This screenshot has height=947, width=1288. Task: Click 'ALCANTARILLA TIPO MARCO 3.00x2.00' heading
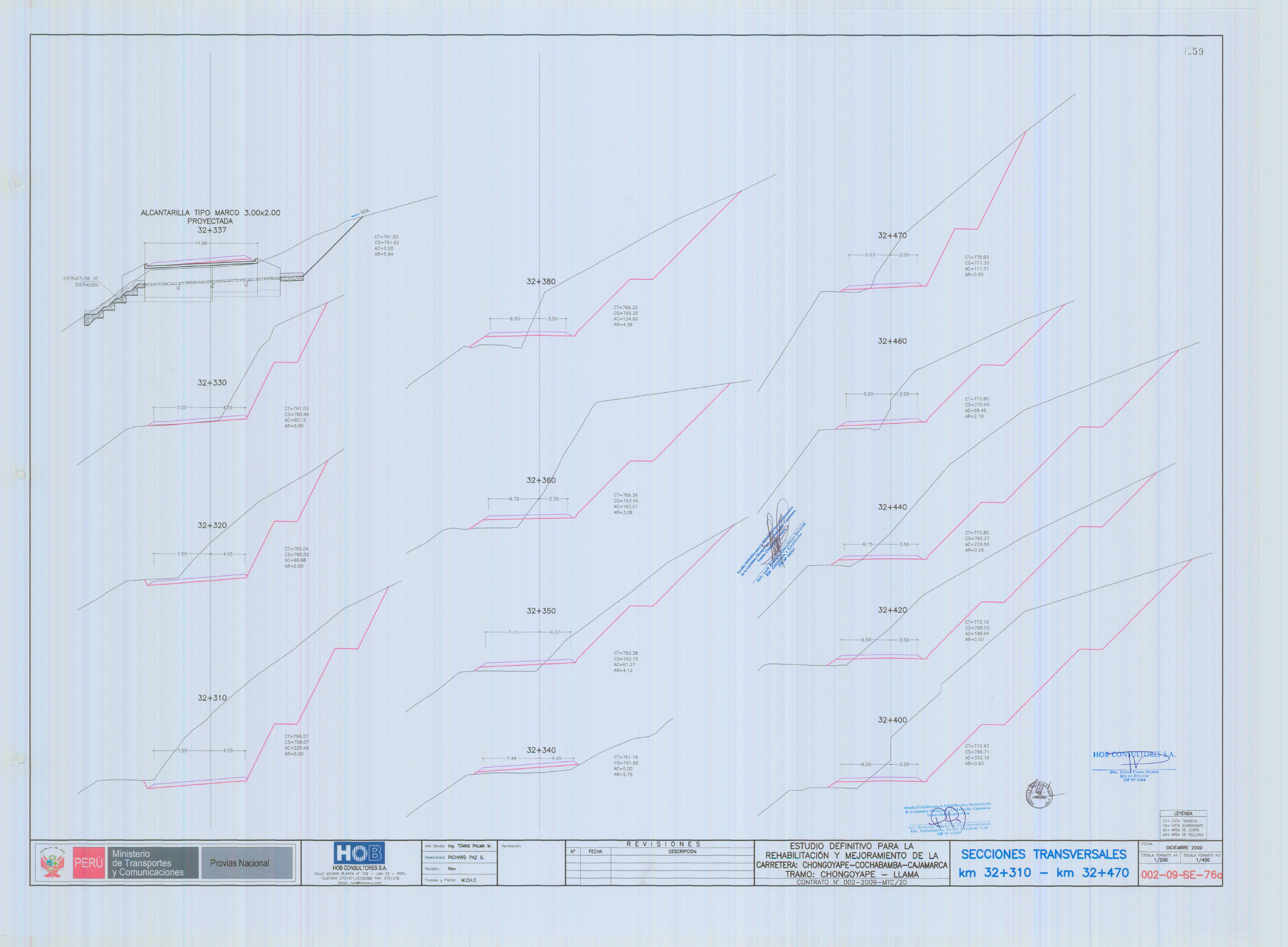tap(210, 213)
